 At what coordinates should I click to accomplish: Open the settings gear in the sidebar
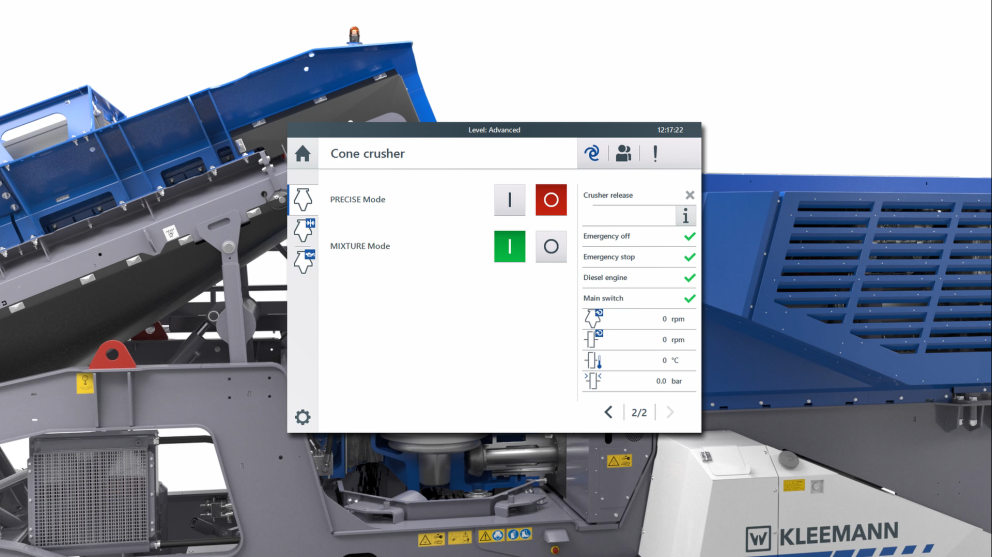(x=302, y=417)
